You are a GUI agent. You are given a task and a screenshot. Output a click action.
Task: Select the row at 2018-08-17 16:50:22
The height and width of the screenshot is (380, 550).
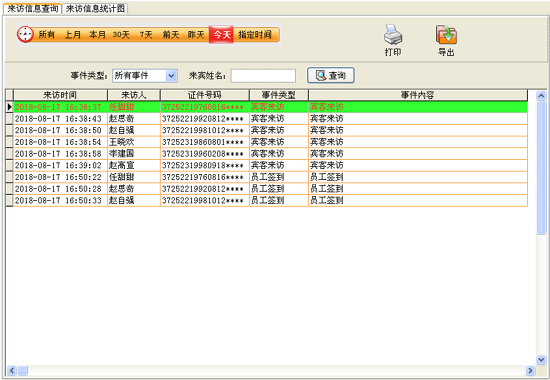tap(270, 177)
